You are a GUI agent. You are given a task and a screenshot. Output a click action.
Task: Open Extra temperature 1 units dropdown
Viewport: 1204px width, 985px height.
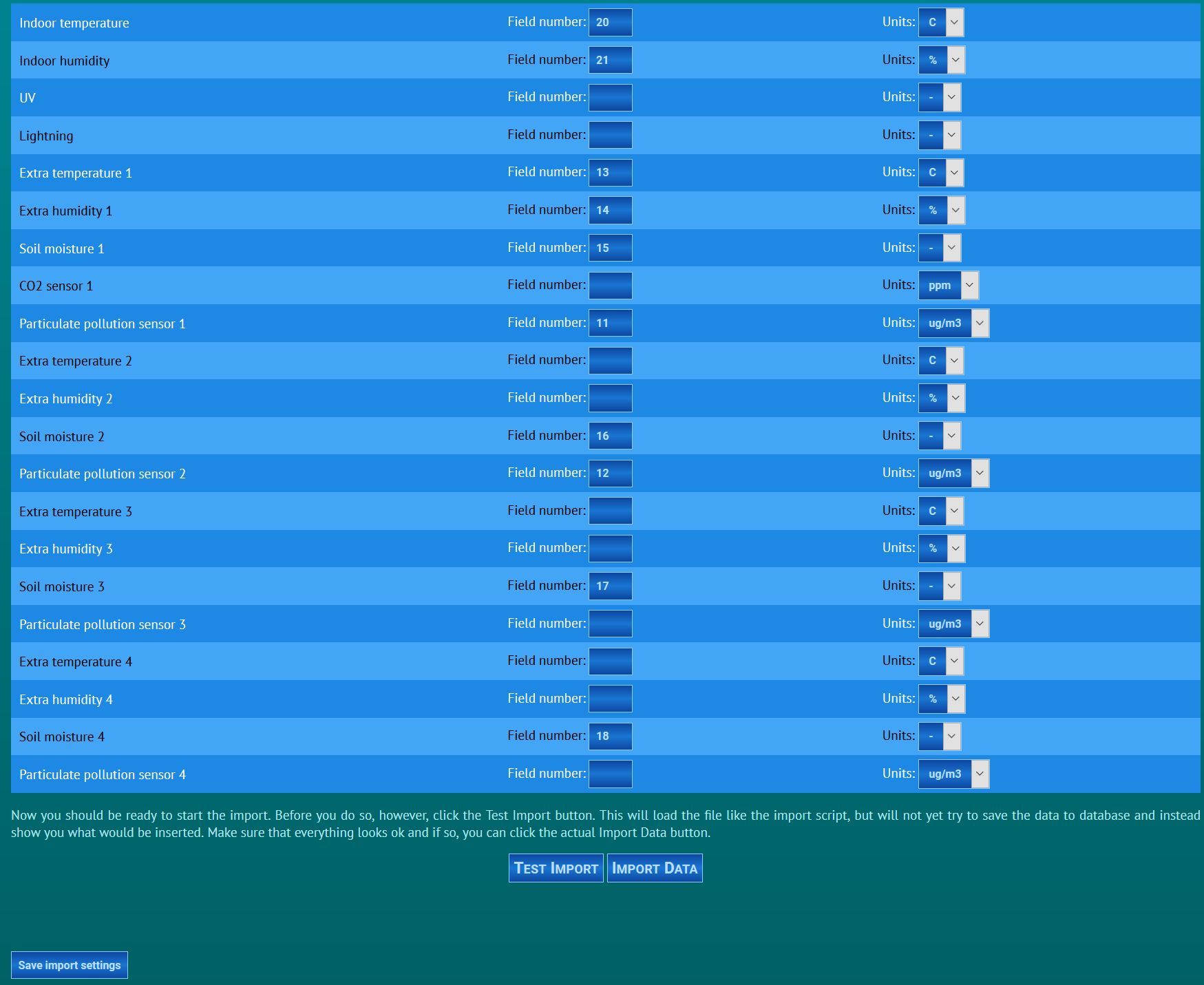click(941, 172)
